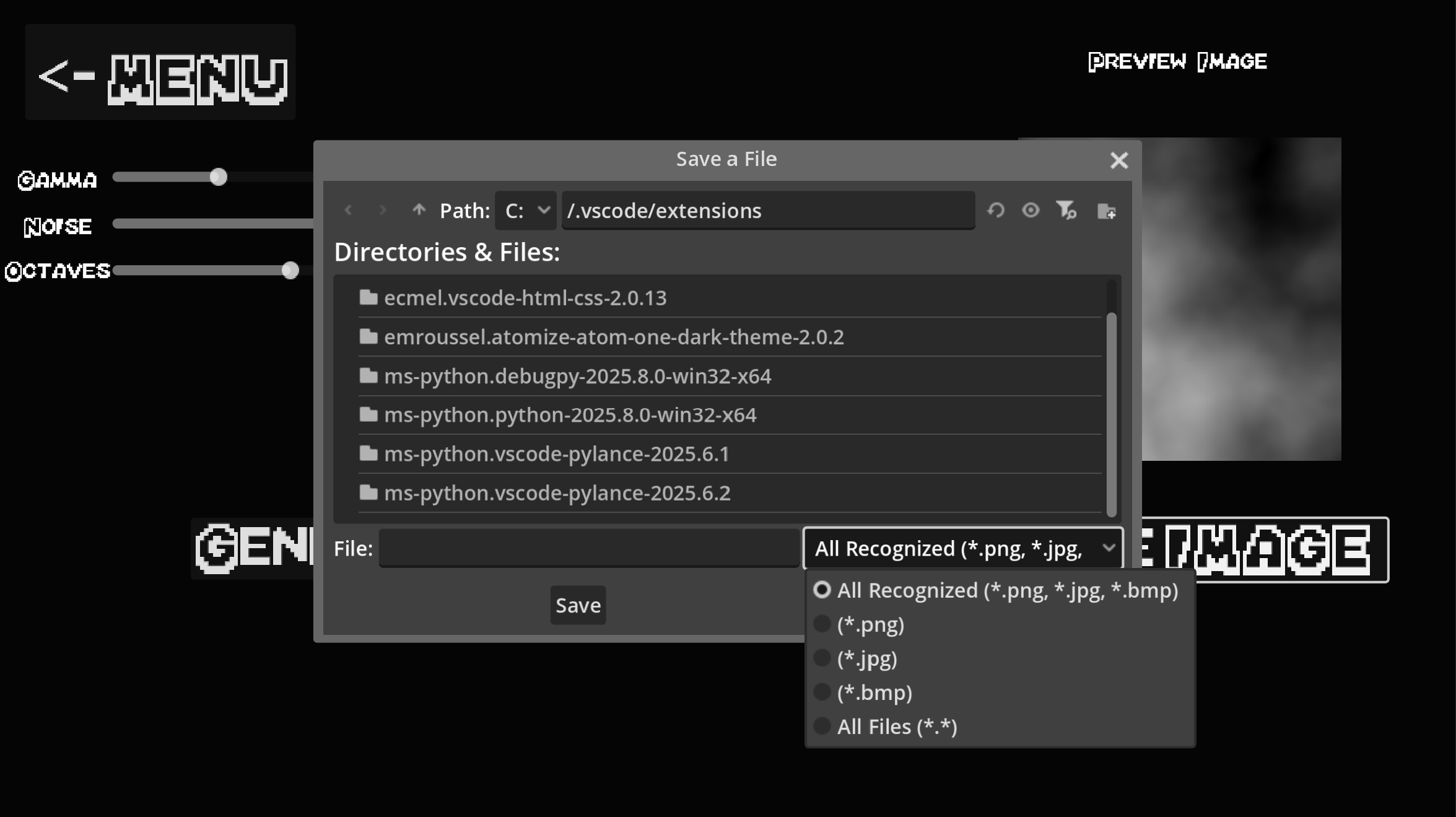Go back to previous folder
Viewport: 1456px width, 817px height.
[348, 211]
